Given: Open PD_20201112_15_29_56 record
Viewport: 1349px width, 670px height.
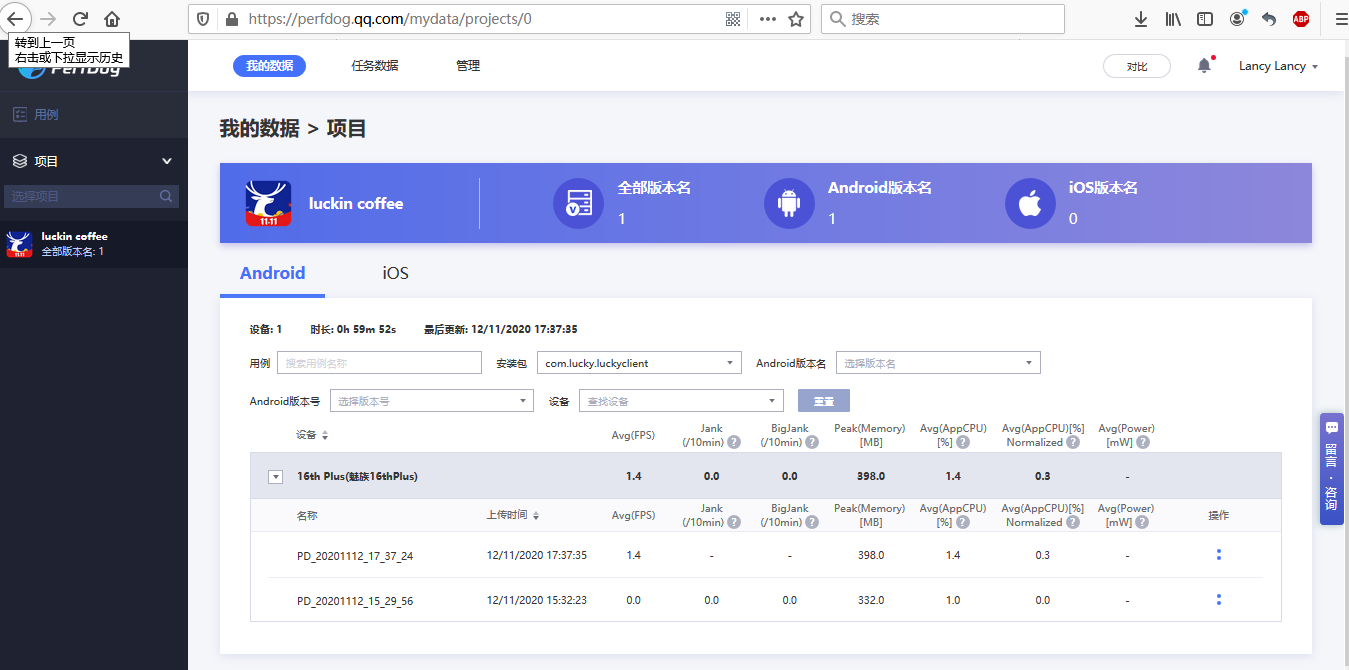Looking at the screenshot, I should [355, 601].
